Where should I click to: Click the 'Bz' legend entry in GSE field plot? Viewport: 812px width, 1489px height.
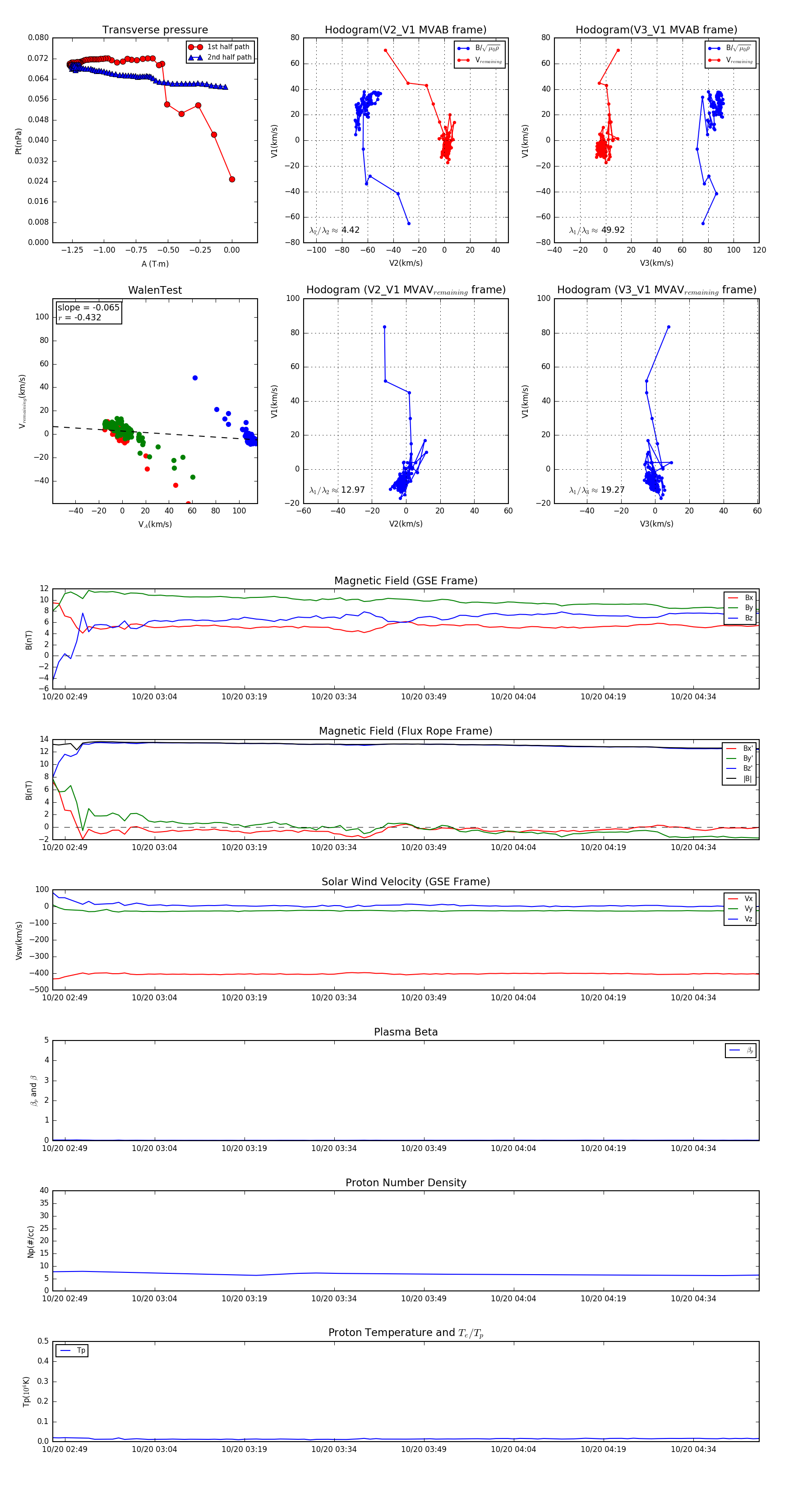tap(741, 618)
